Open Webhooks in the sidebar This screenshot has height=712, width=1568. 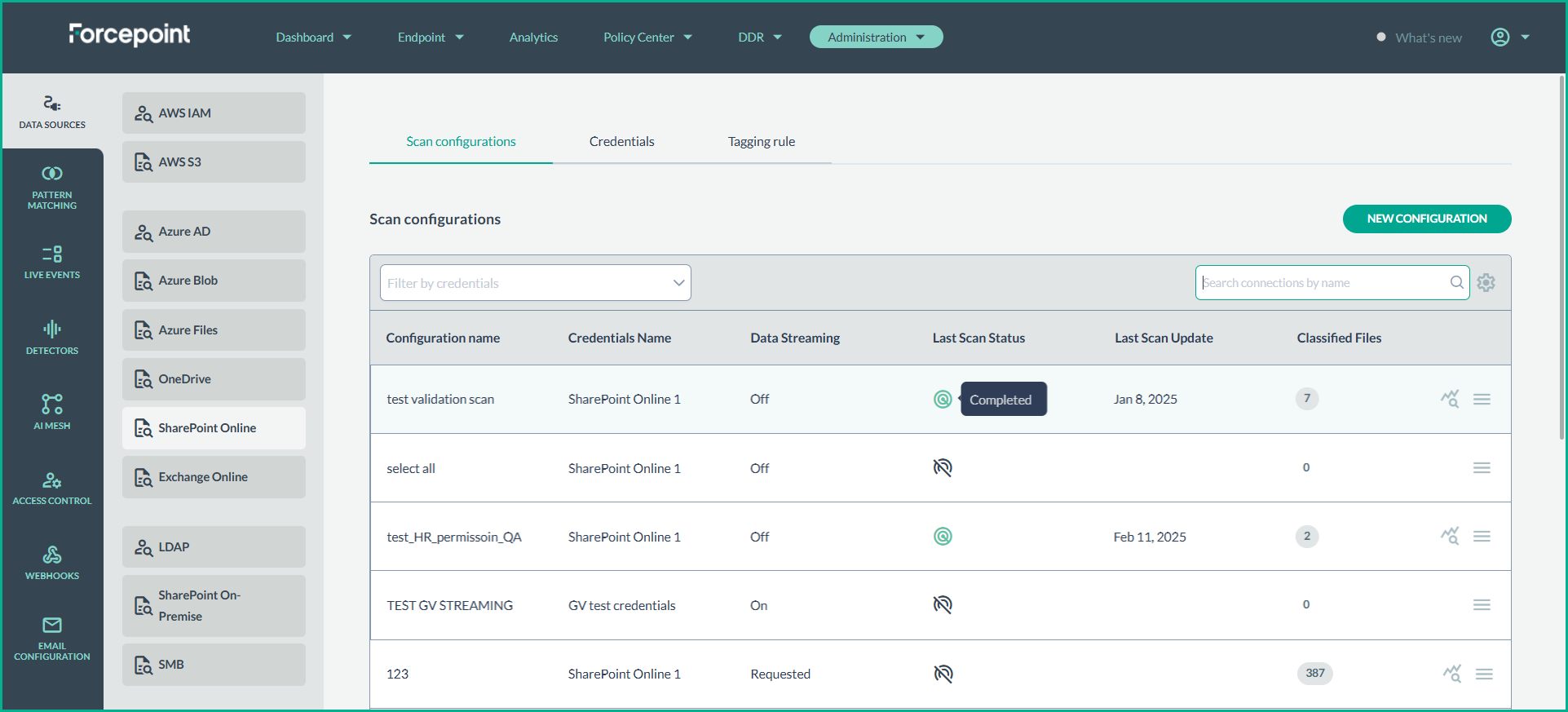coord(52,563)
